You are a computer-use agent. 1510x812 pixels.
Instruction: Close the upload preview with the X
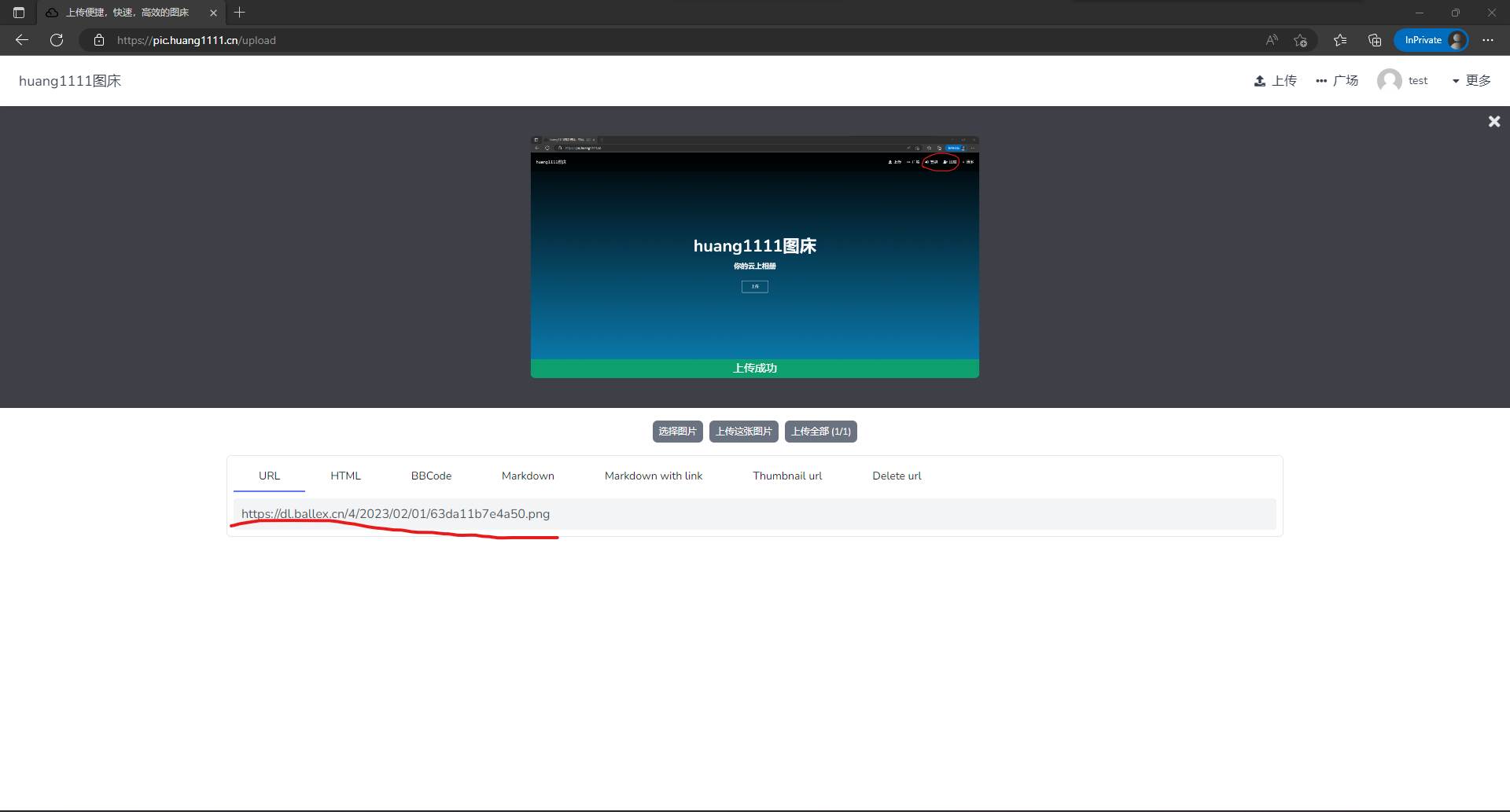click(x=1493, y=121)
